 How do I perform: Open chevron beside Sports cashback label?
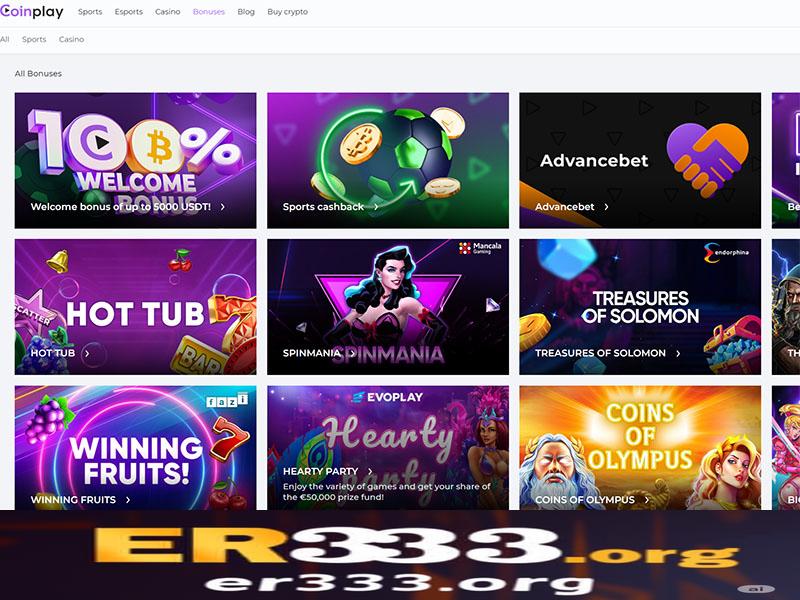pyautogui.click(x=376, y=207)
